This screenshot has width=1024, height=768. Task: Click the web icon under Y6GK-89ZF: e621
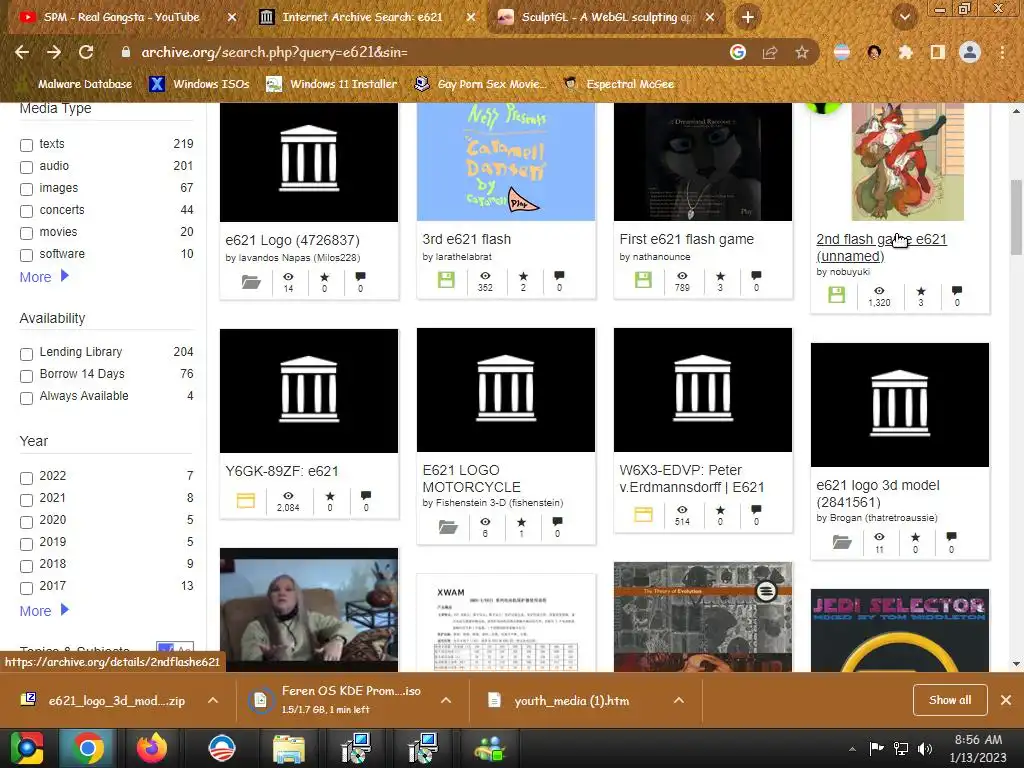pyautogui.click(x=246, y=501)
